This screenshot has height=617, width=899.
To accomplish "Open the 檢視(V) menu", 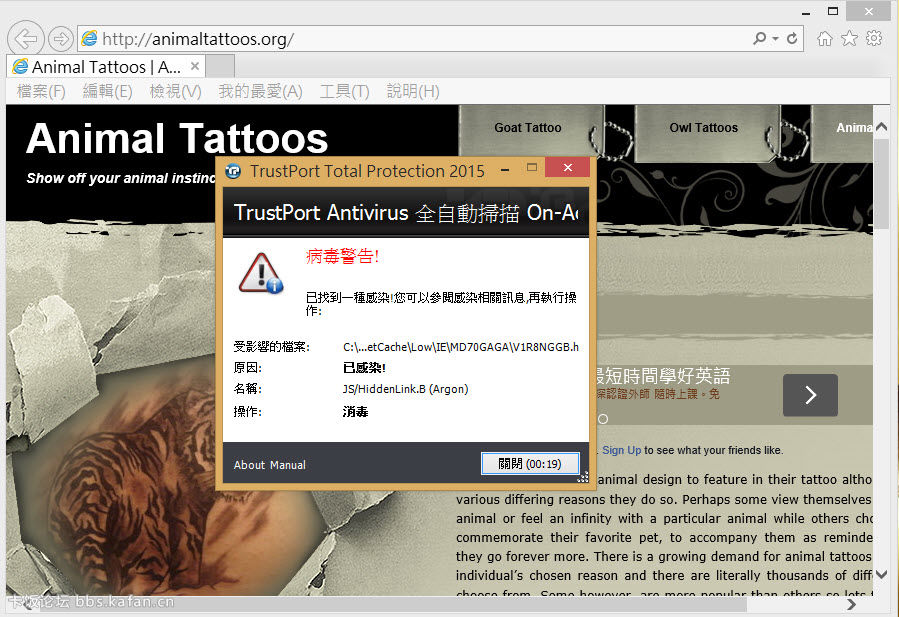I will [x=175, y=91].
